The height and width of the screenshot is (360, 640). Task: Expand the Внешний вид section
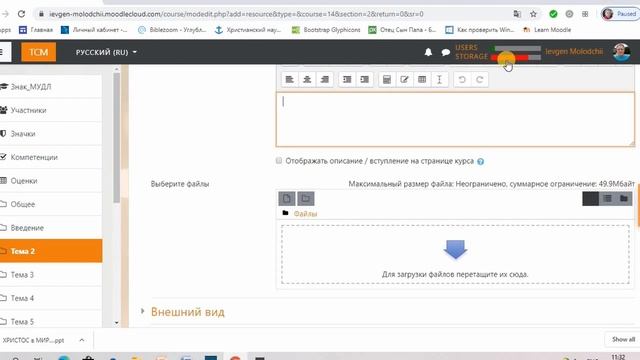188,312
